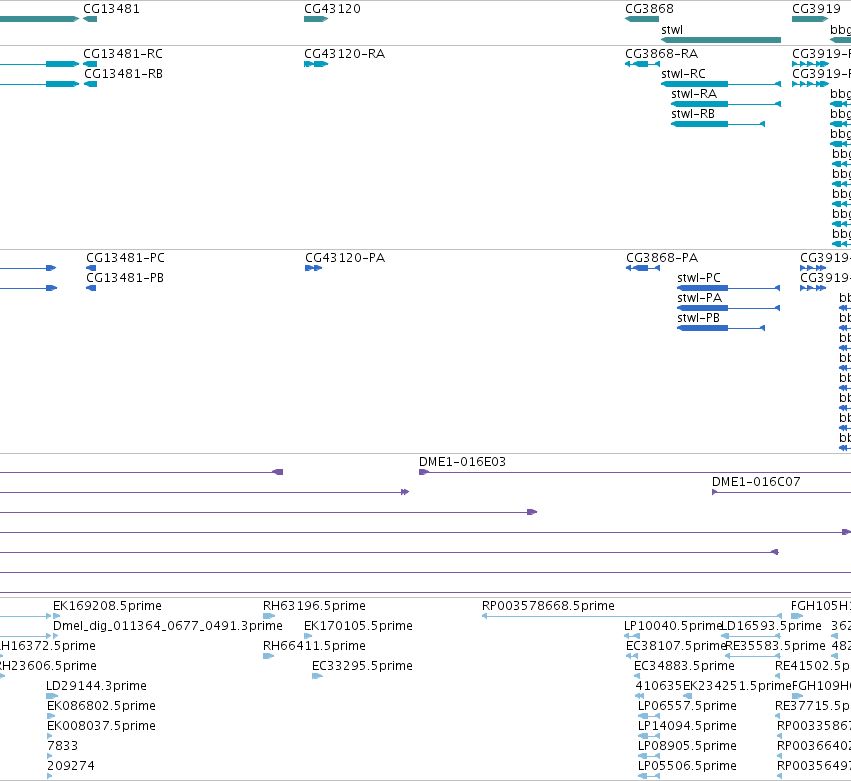
Task: Select EST EC33295.5prime label
Action: 363,666
